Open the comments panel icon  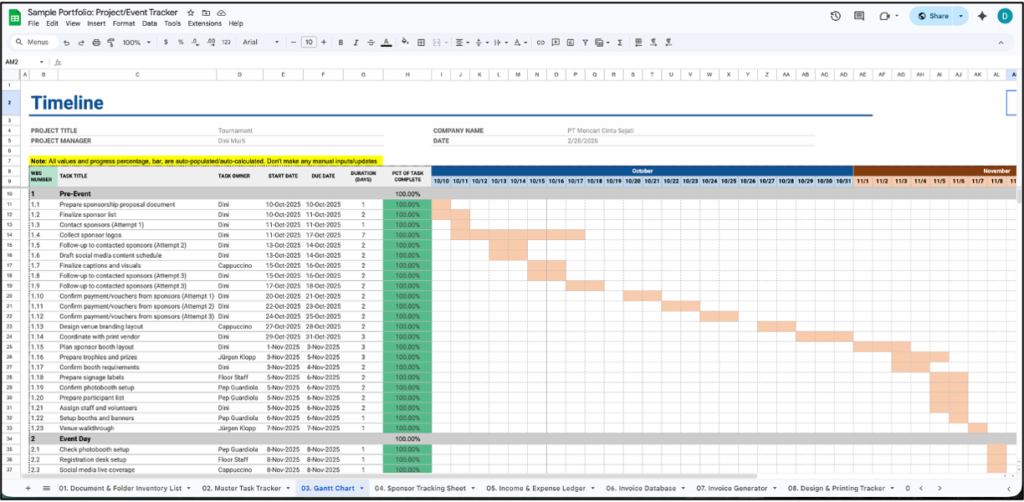860,16
